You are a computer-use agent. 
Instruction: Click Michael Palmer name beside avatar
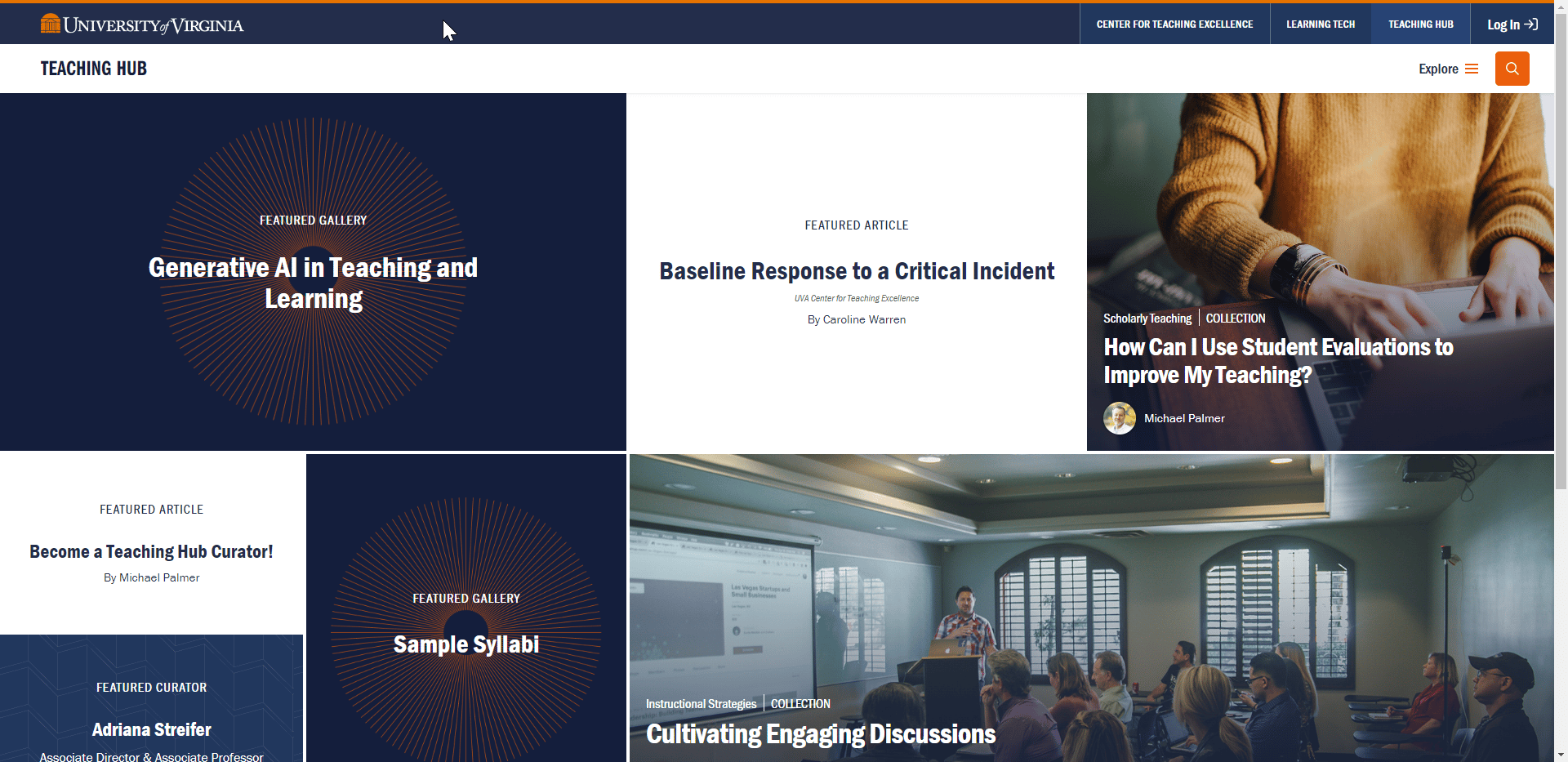tap(1184, 418)
